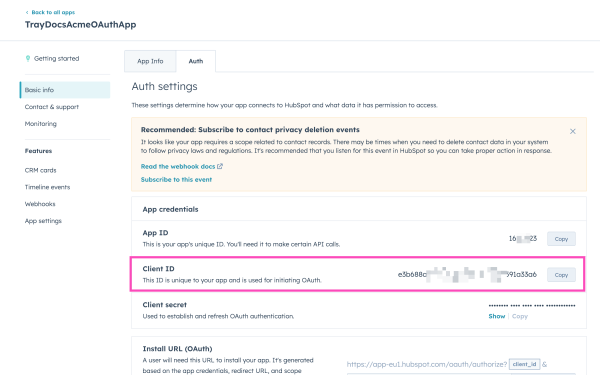The width and height of the screenshot is (600, 375).
Task: Open Timeline events feature
Action: pos(47,187)
